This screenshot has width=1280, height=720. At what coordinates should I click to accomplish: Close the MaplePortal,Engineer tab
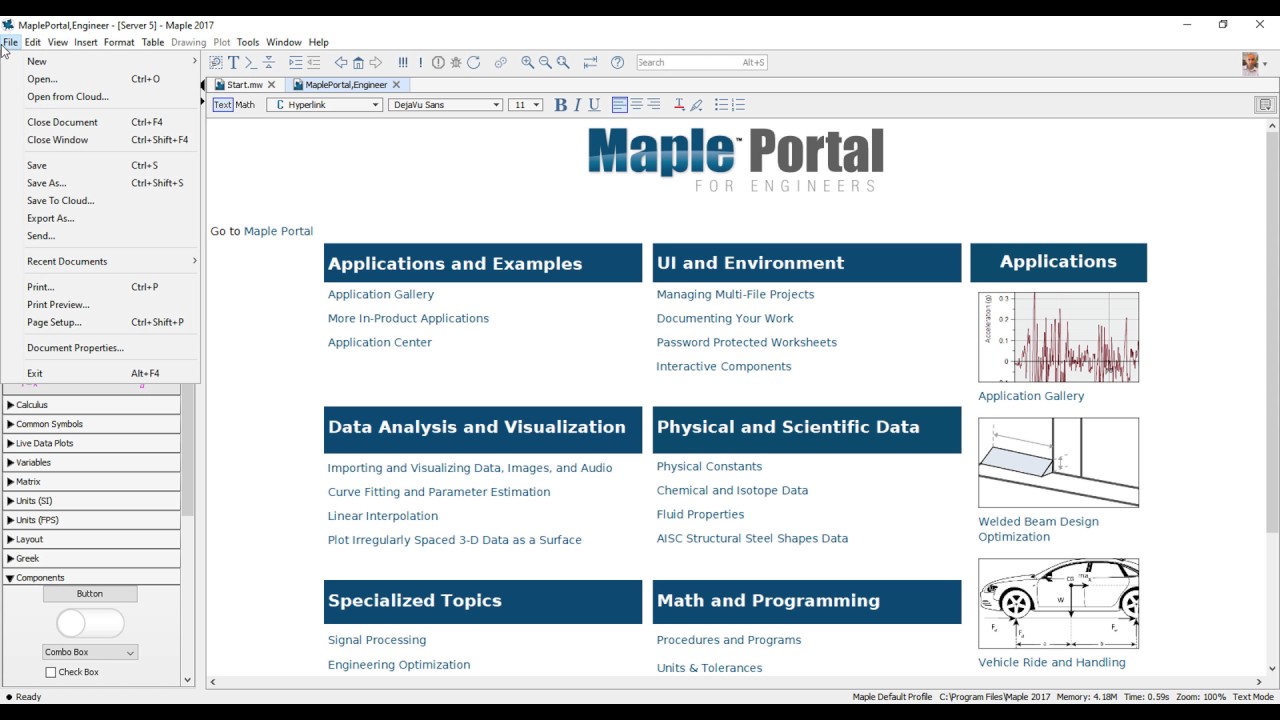pos(396,85)
